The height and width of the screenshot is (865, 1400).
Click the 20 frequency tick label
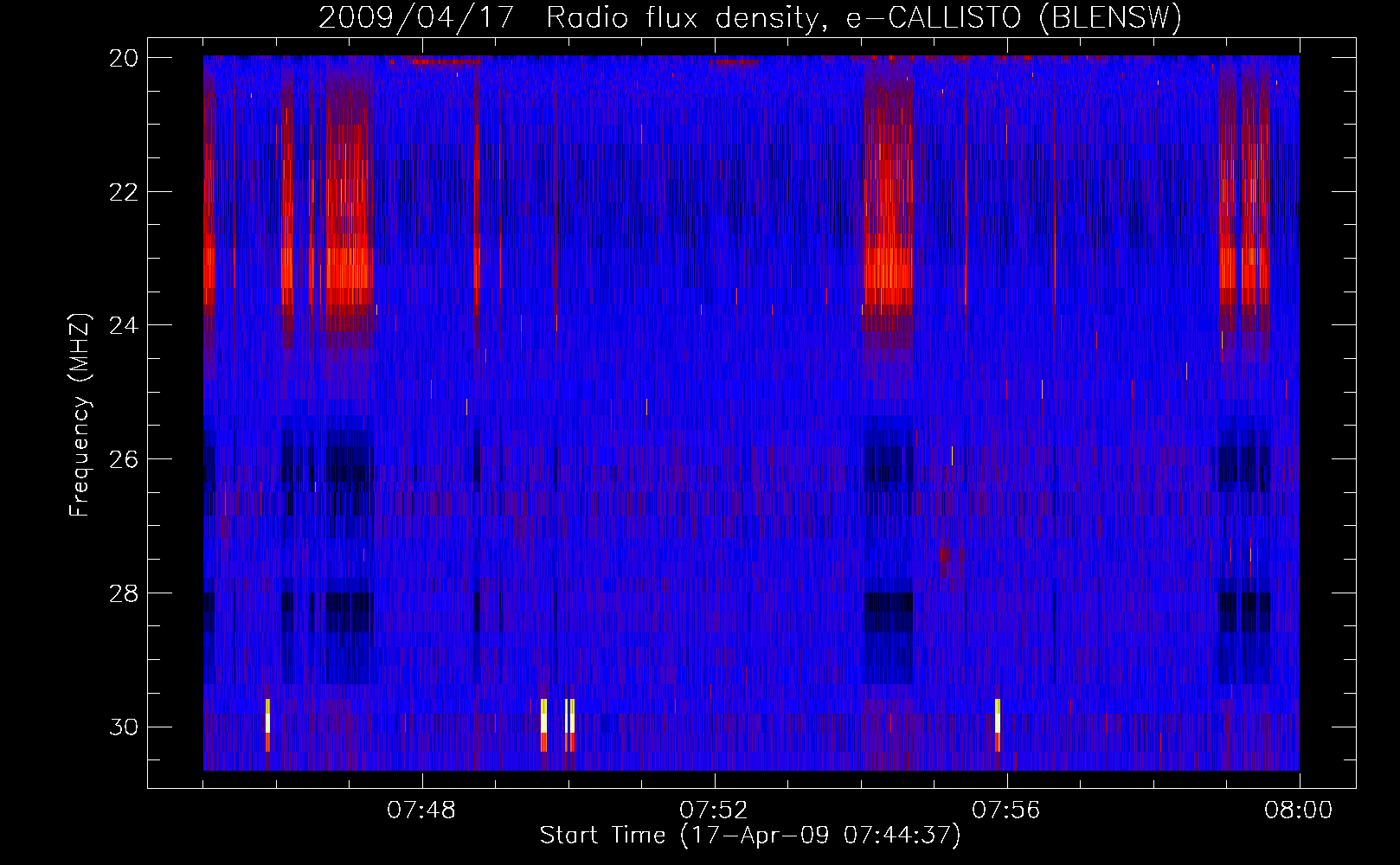[x=124, y=58]
